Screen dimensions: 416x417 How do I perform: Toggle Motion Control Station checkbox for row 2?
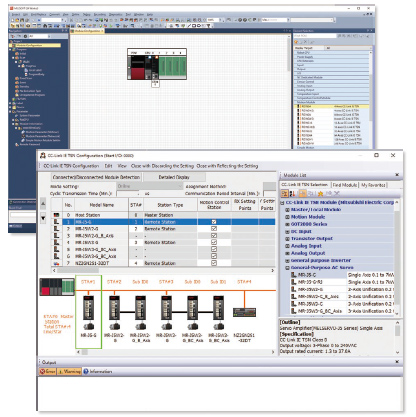coord(214,229)
